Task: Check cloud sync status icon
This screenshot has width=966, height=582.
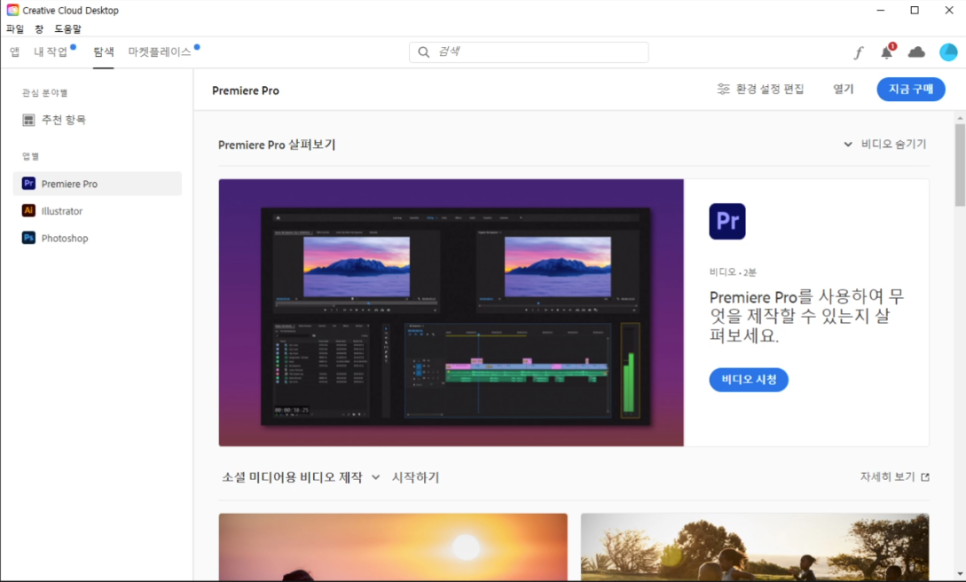Action: (916, 52)
